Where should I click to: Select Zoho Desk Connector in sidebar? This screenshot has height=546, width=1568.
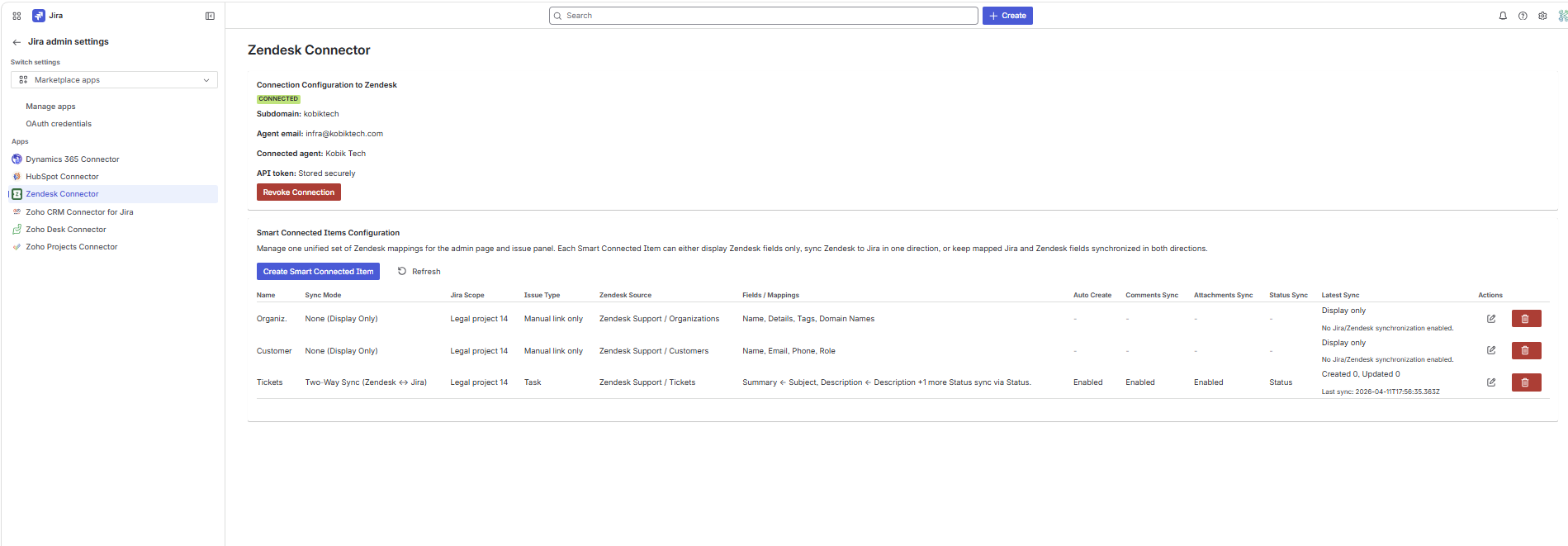(66, 230)
